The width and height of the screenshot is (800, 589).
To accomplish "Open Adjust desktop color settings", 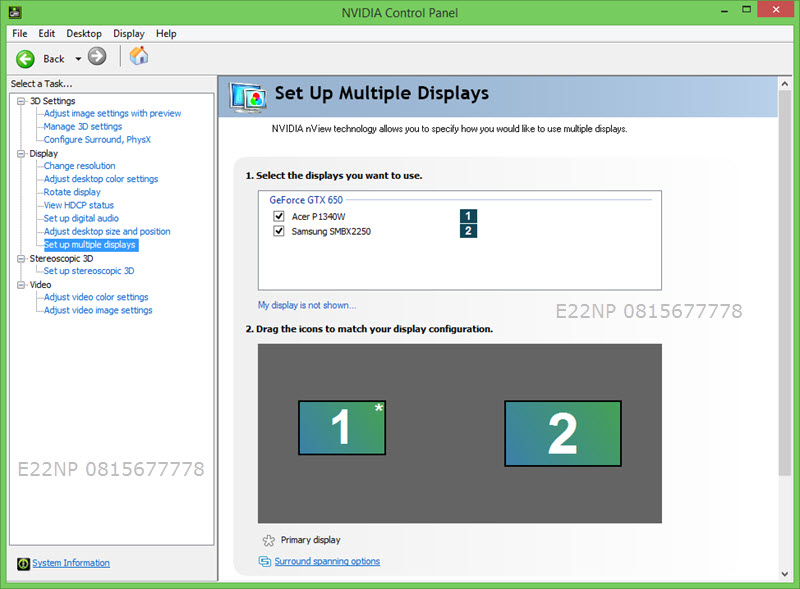I will 101,179.
